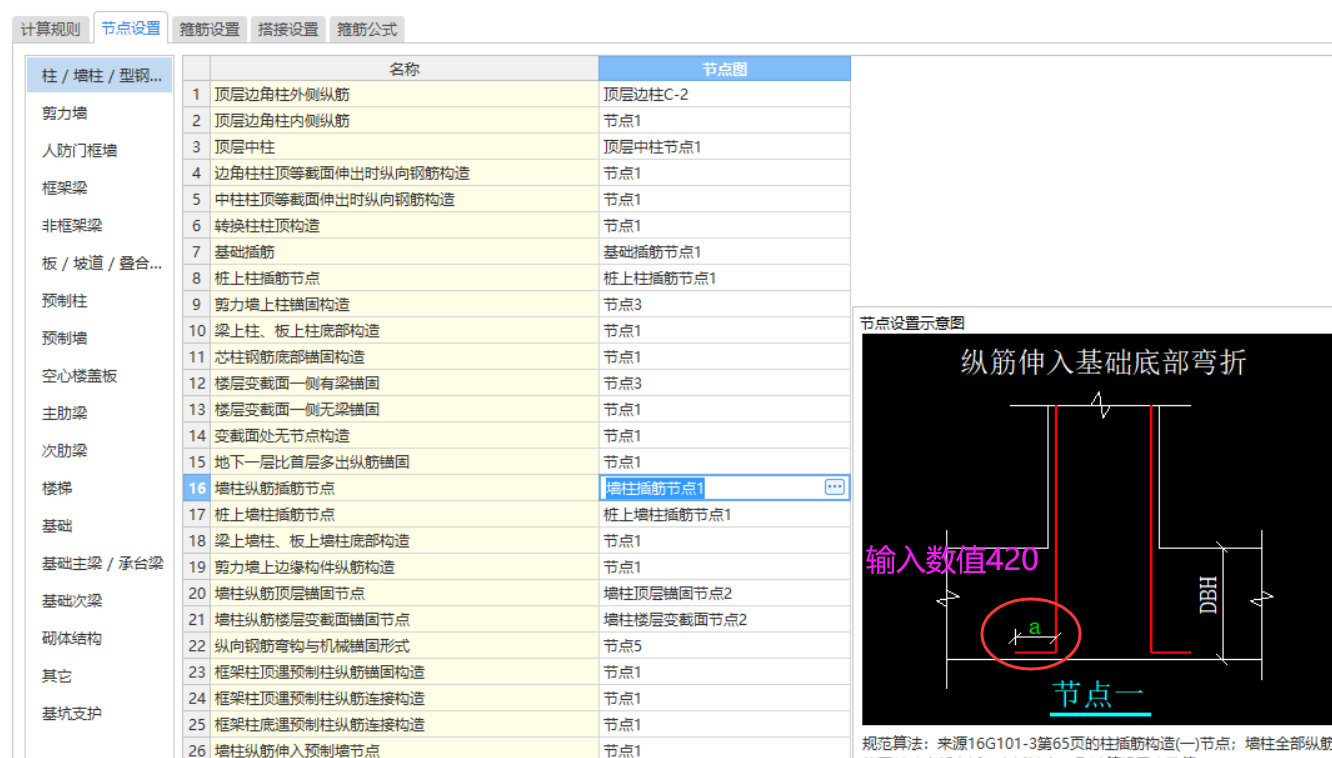Screen dimensions: 1332x758
Task: Click row 芯柱钢筋底部锚固构造
Action: click(x=404, y=357)
